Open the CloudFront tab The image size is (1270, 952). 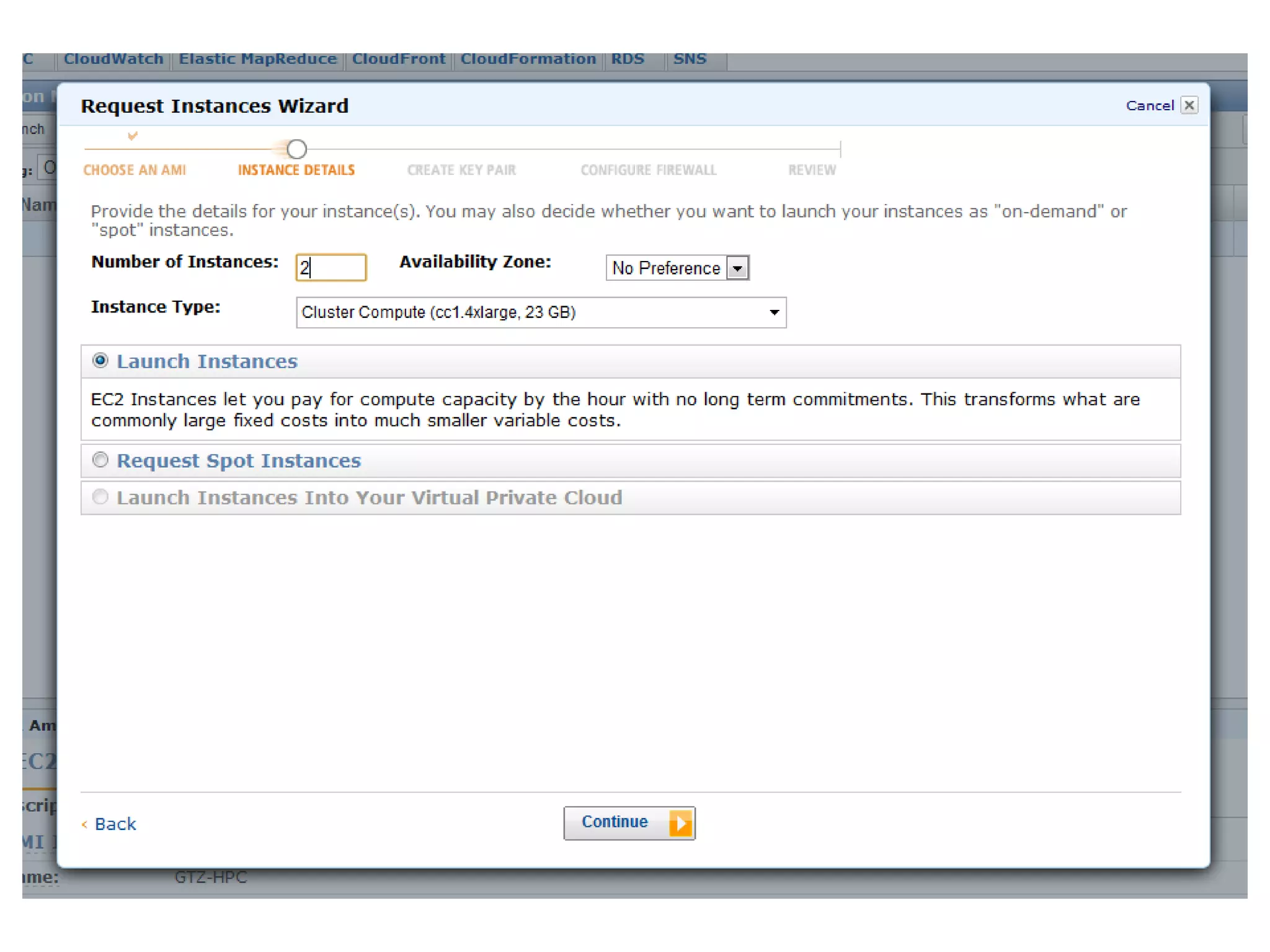399,59
